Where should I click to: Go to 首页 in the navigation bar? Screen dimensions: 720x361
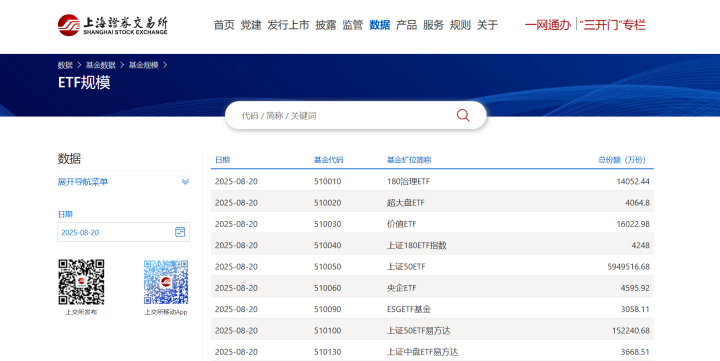(224, 25)
